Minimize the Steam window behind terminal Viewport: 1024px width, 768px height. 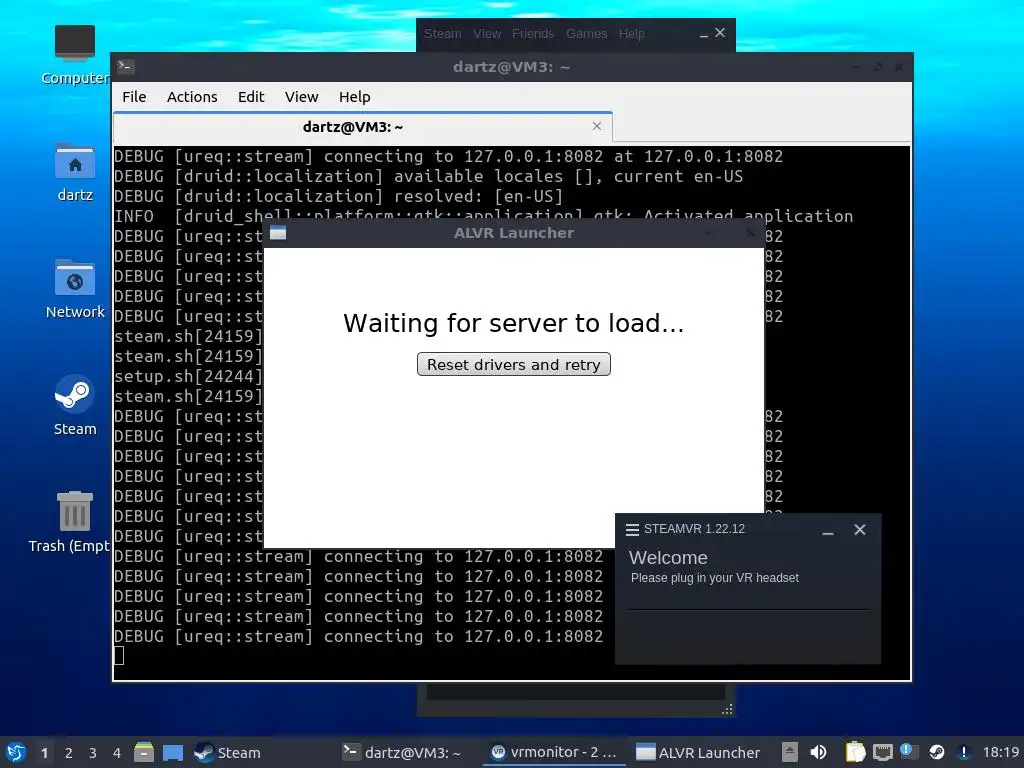click(704, 34)
